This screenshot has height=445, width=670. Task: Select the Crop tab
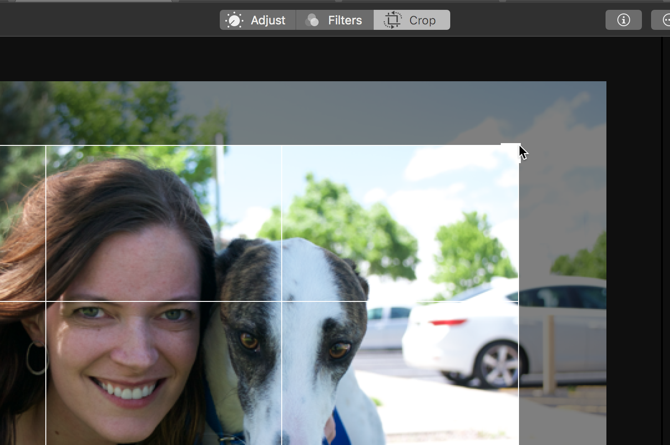click(x=411, y=20)
